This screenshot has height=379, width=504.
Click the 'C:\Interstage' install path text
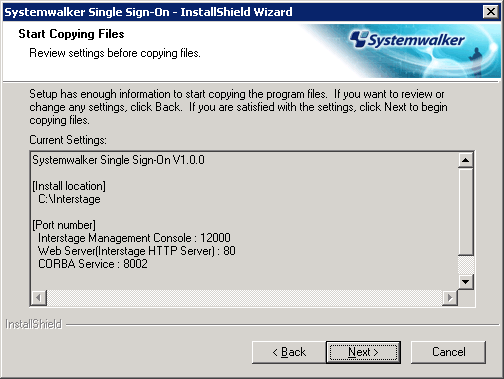(x=69, y=199)
